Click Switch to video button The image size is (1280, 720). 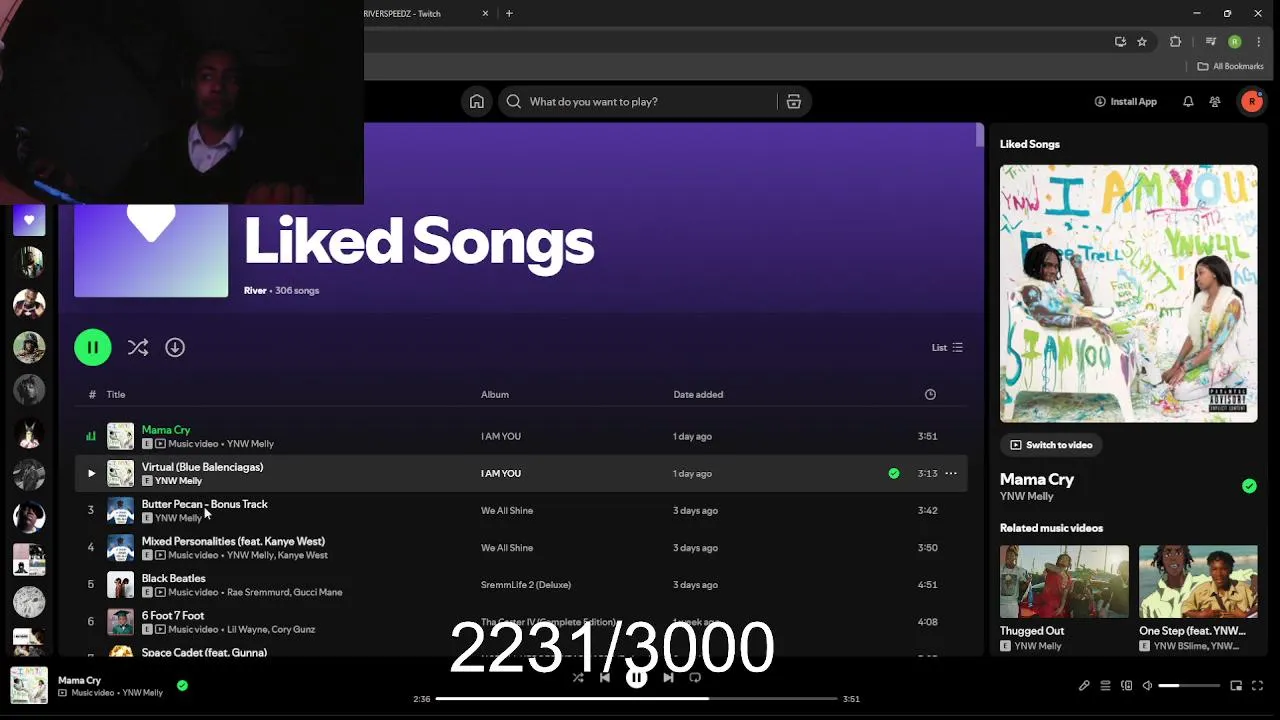coord(1051,445)
